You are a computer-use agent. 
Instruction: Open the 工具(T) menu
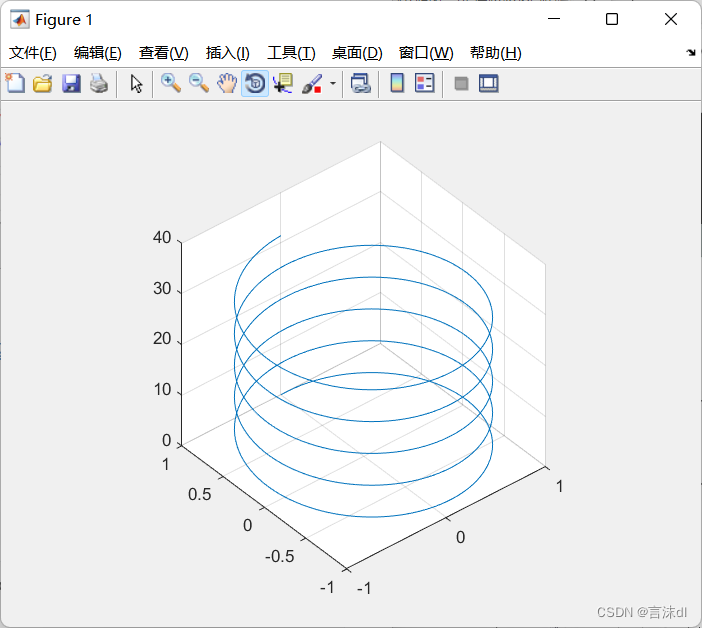tap(290, 53)
